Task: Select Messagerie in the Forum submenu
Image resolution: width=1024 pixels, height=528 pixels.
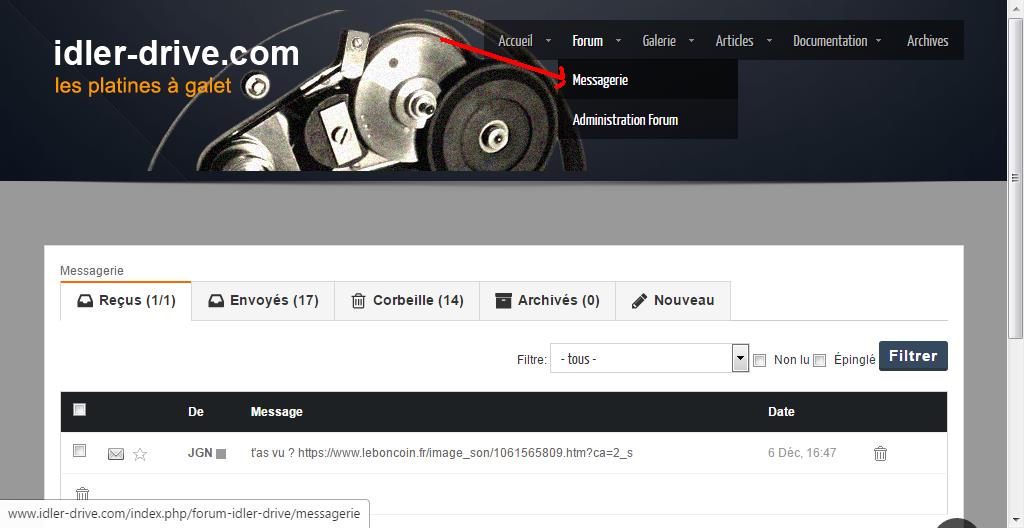Action: coord(600,80)
